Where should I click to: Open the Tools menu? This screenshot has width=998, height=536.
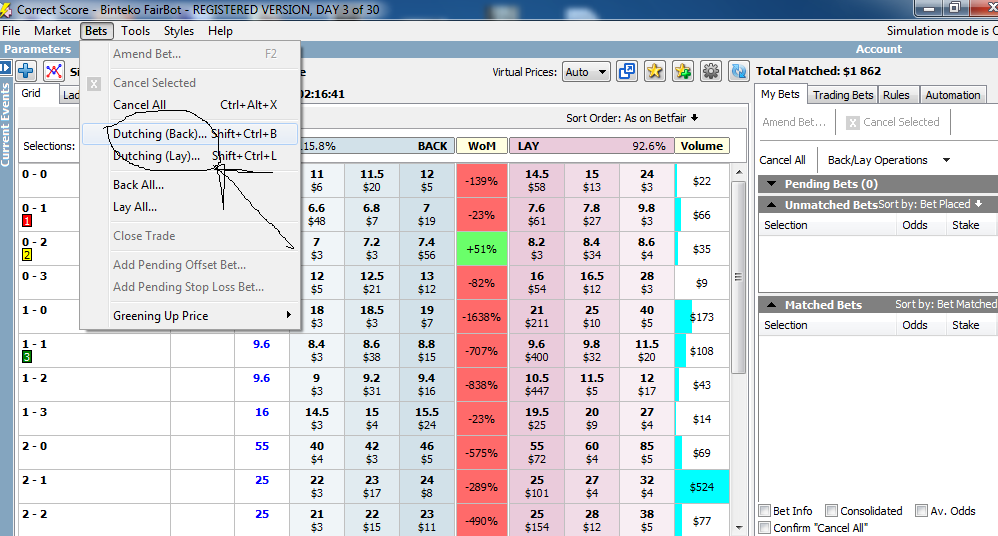[x=136, y=31]
